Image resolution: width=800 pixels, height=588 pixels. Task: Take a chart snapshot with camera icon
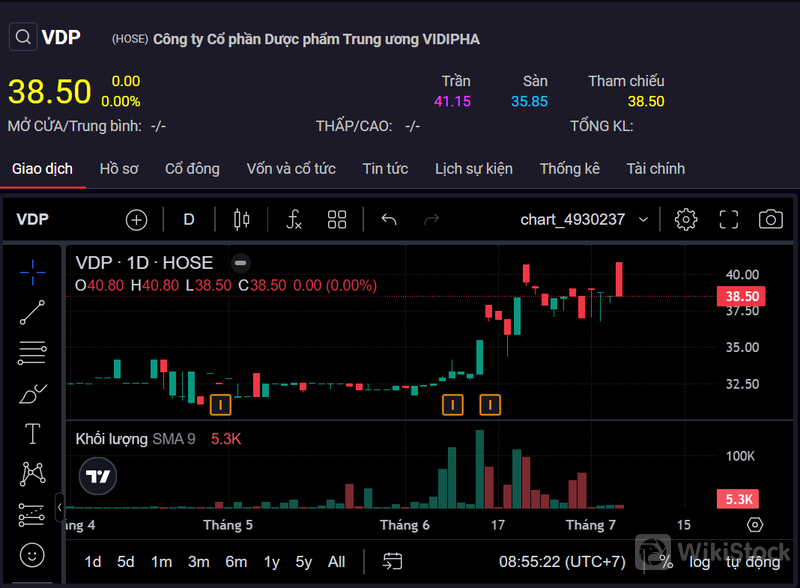[x=770, y=220]
